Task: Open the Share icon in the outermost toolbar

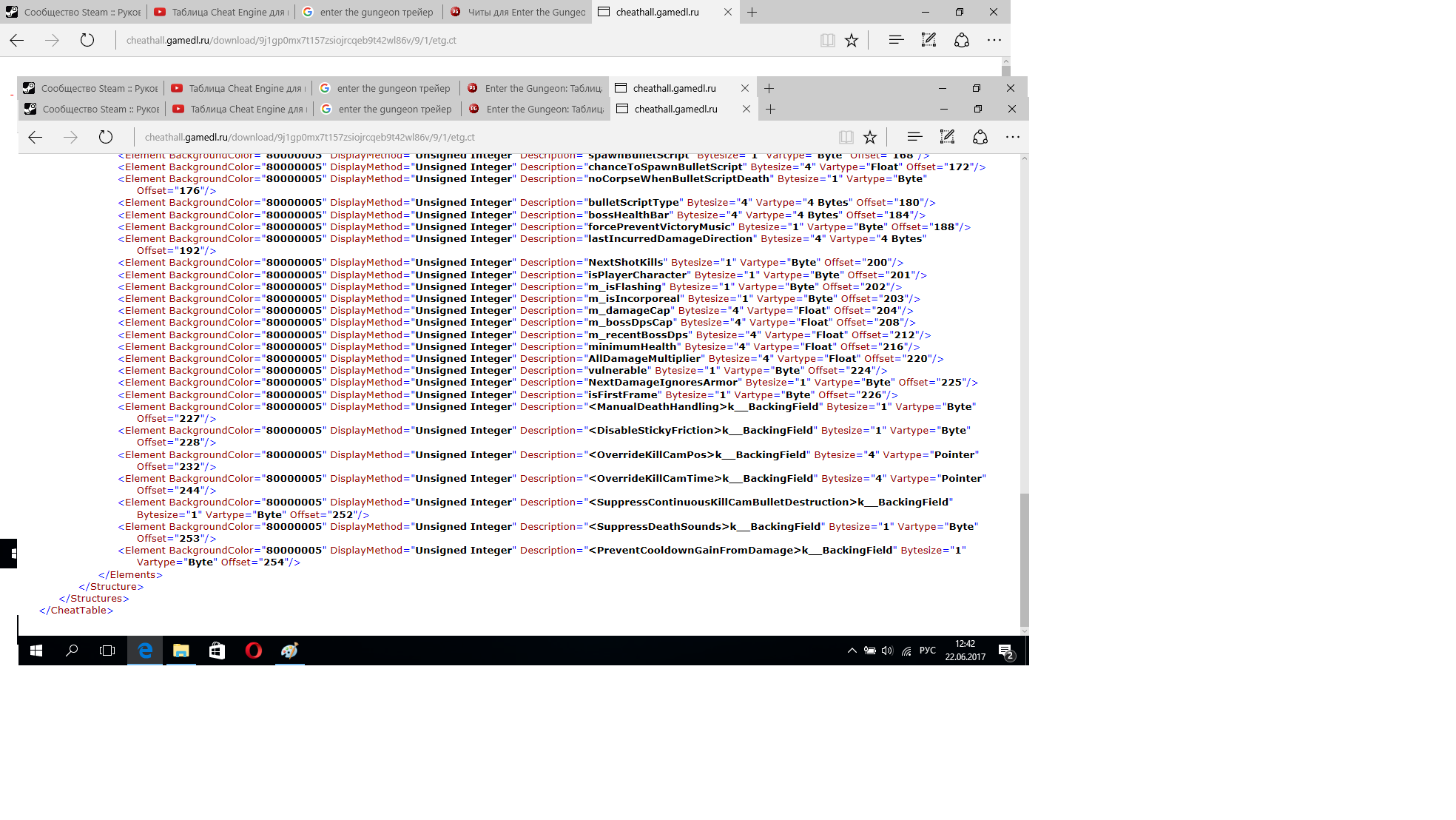Action: tap(962, 40)
